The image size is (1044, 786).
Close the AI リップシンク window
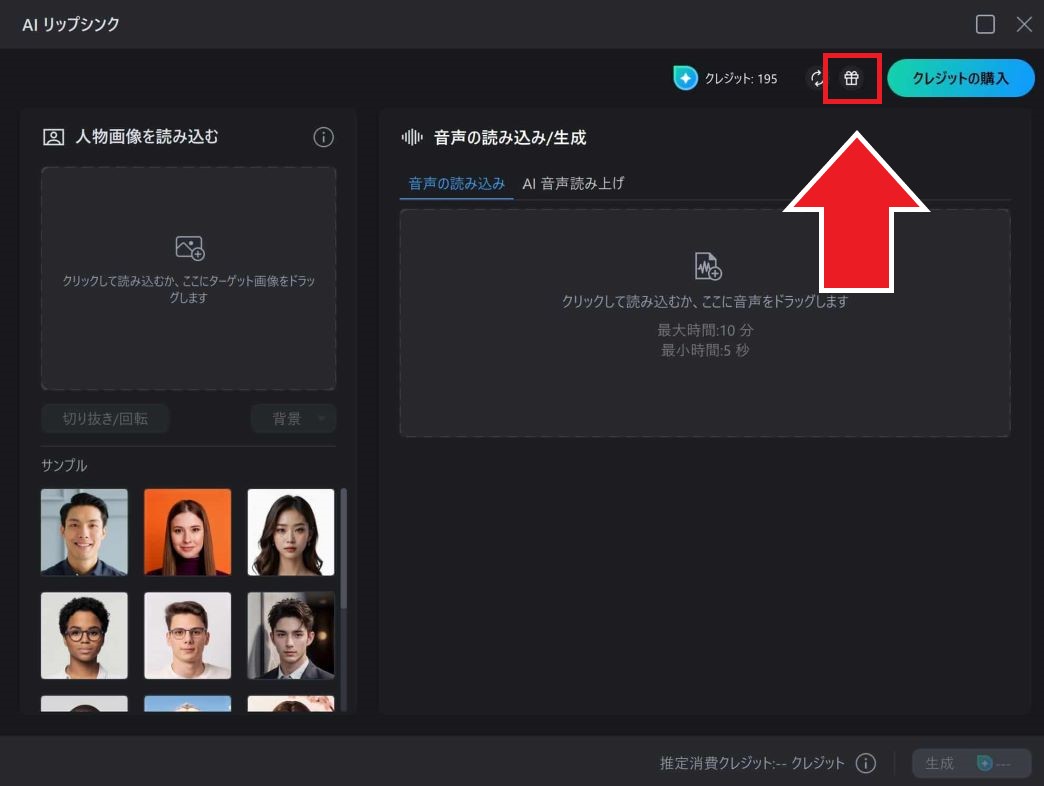click(x=1024, y=25)
